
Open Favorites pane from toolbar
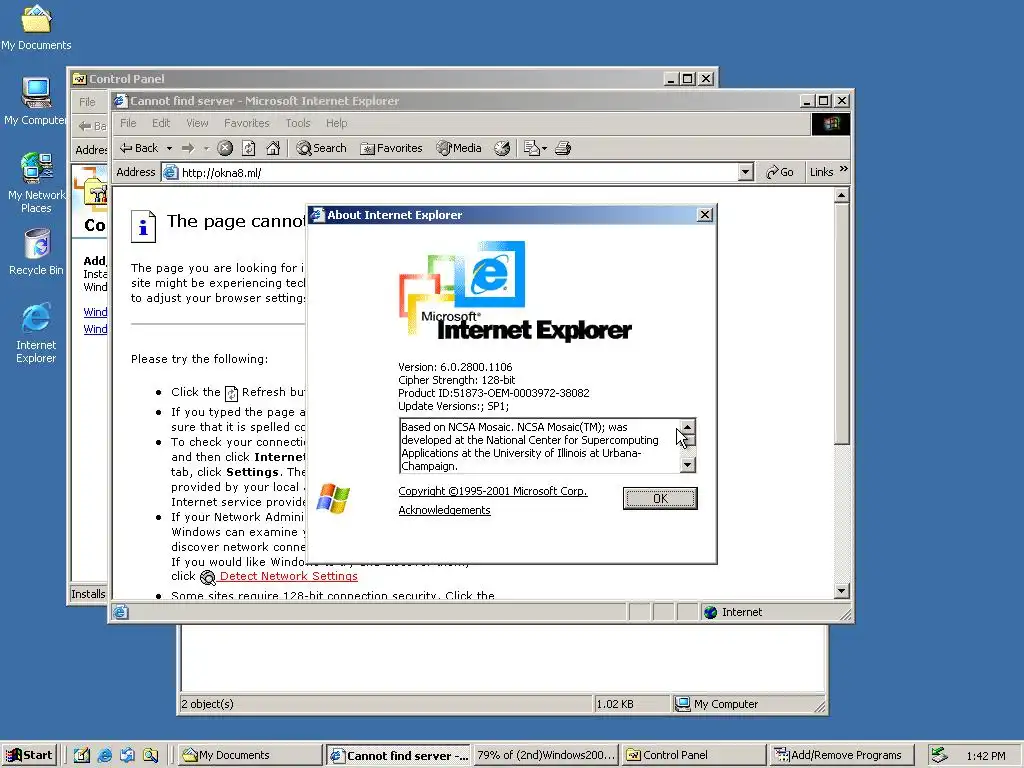391,148
